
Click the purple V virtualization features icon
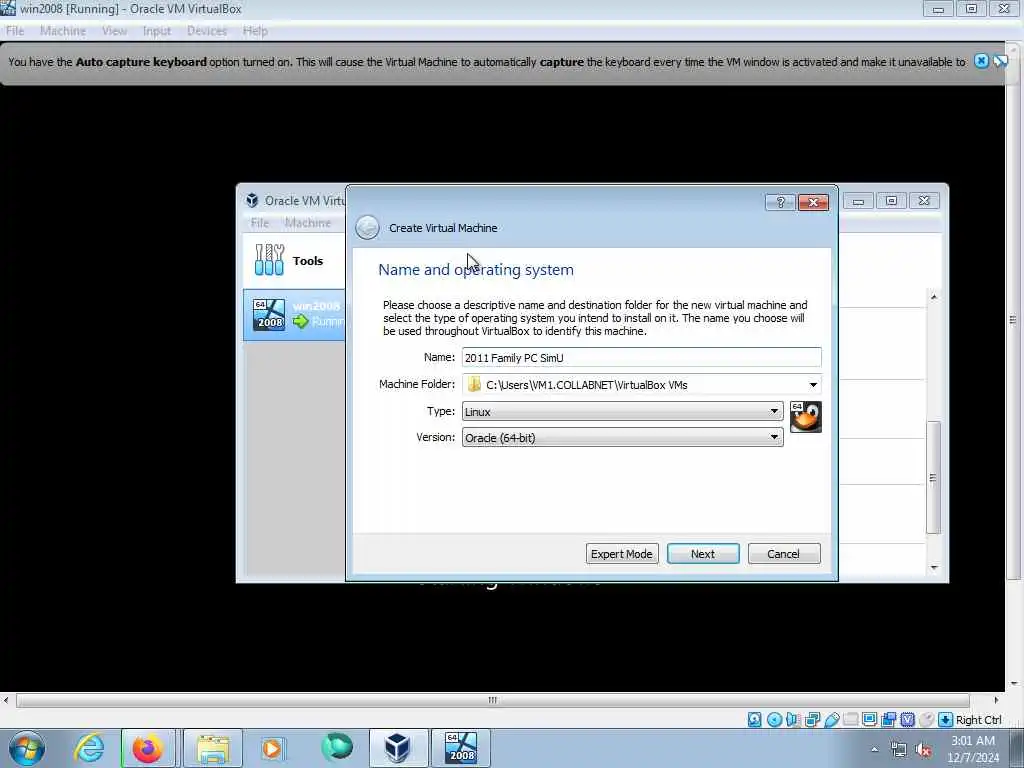pos(907,720)
